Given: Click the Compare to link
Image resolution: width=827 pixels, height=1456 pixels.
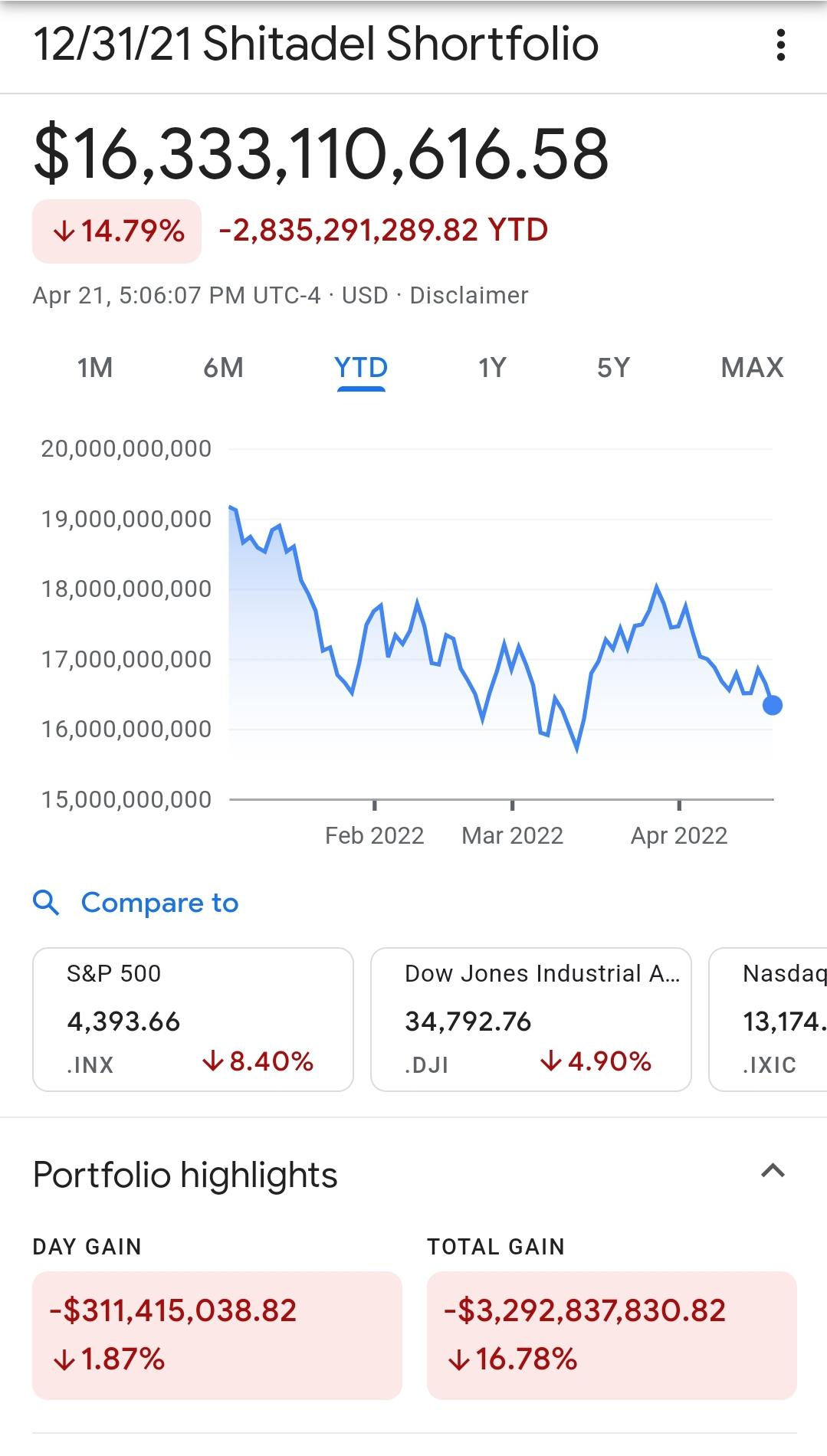Looking at the screenshot, I should coord(159,903).
